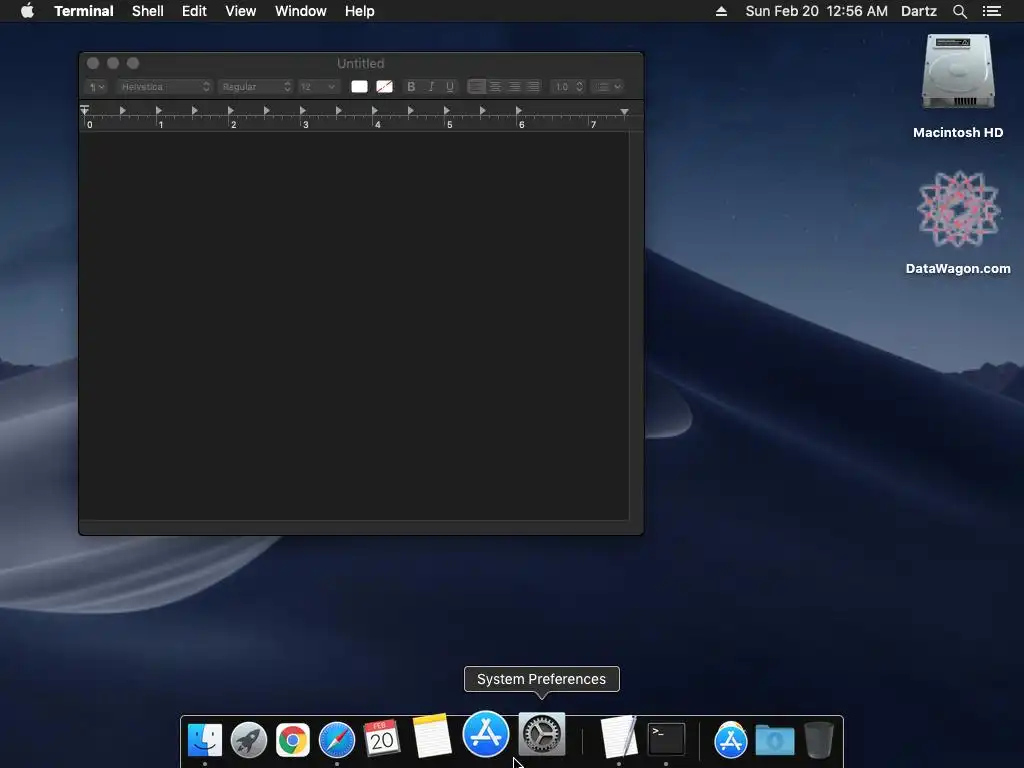Open System Preferences gear in Dock
The height and width of the screenshot is (768, 1024).
(x=541, y=735)
